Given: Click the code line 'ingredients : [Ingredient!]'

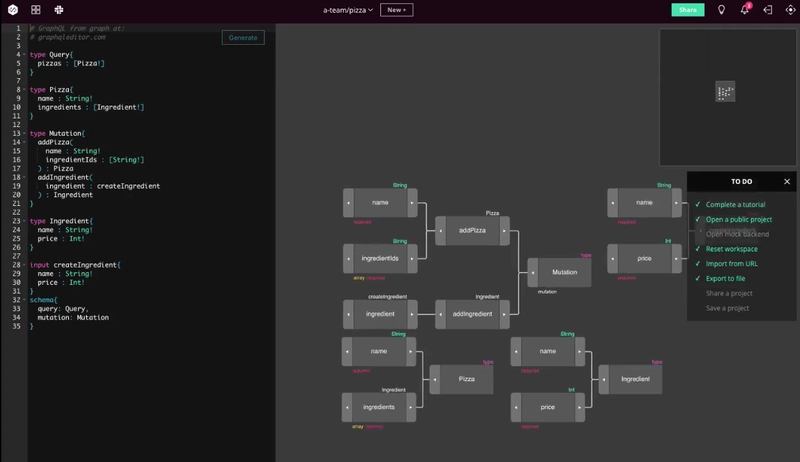Looking at the screenshot, I should (91, 108).
